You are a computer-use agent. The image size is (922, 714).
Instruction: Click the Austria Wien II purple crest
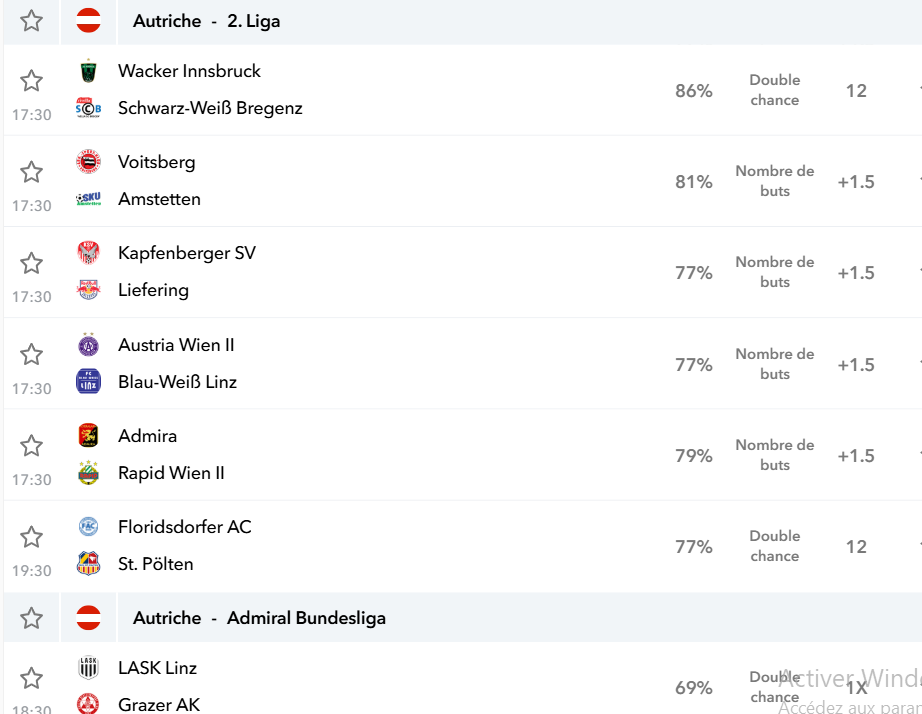[x=88, y=345]
